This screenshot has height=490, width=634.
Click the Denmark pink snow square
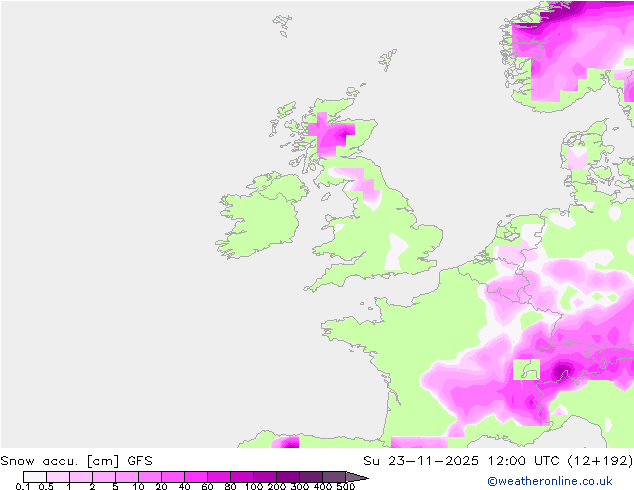pyautogui.click(x=577, y=158)
